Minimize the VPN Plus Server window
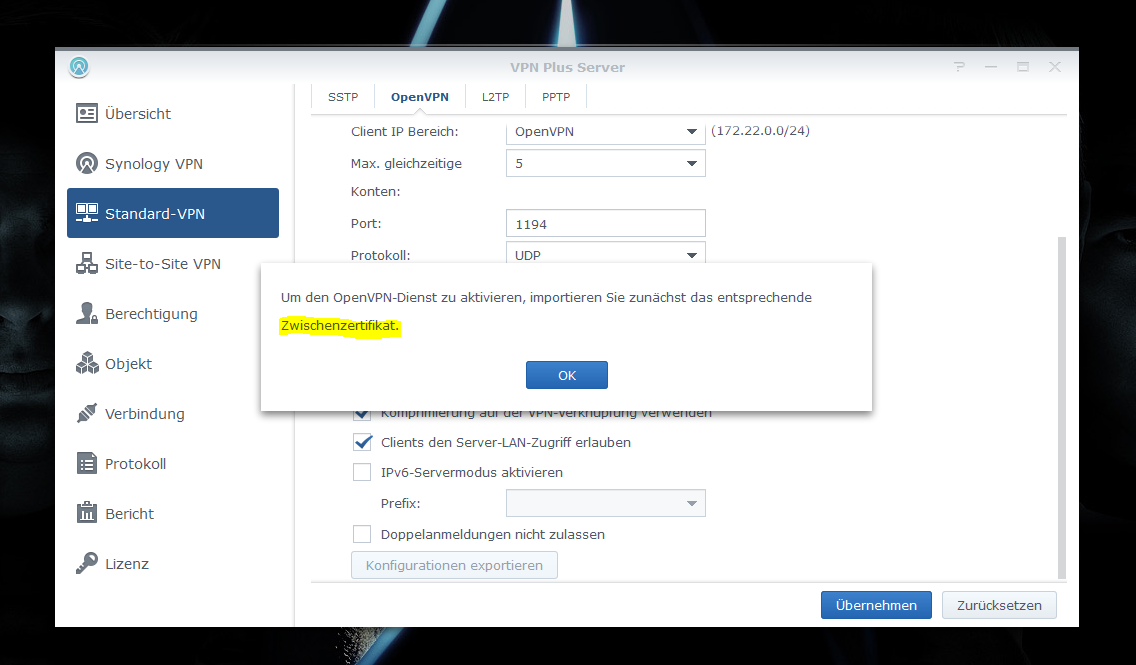The width and height of the screenshot is (1136, 665). [991, 67]
